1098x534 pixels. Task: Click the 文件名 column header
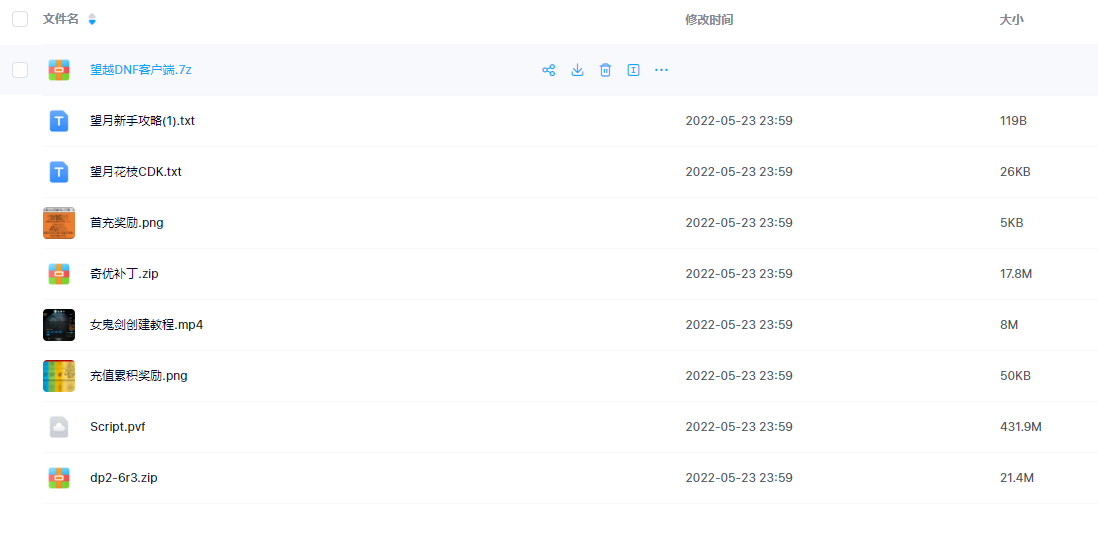pos(61,19)
